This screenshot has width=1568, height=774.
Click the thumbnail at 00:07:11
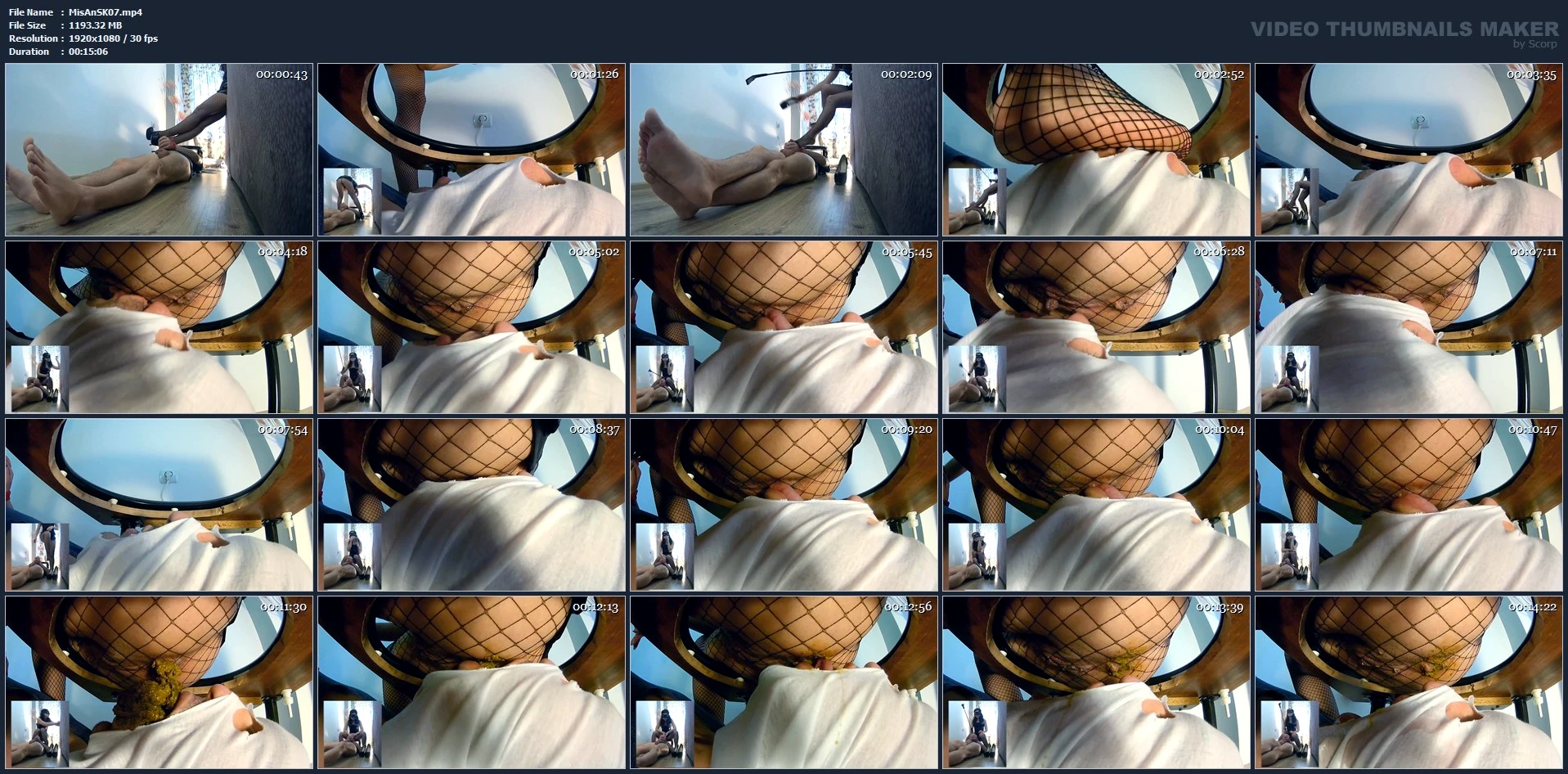coord(1409,327)
